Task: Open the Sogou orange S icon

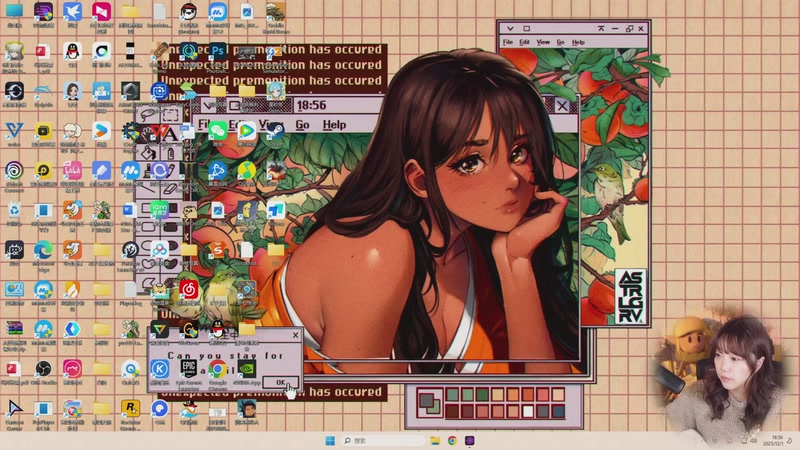Action: point(218,251)
